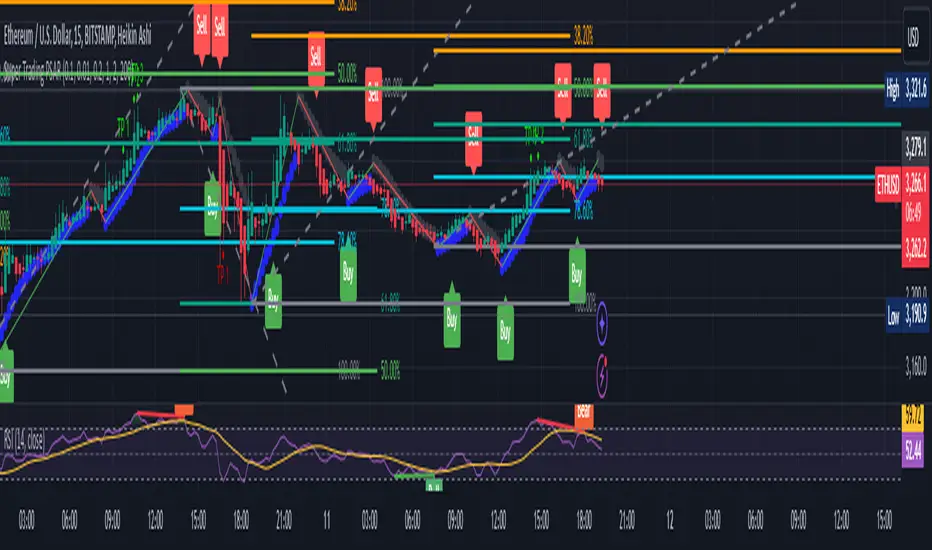Click the Buy label nearest the sparkle icon
Screen dimensions: 932x550
[x=577, y=271]
